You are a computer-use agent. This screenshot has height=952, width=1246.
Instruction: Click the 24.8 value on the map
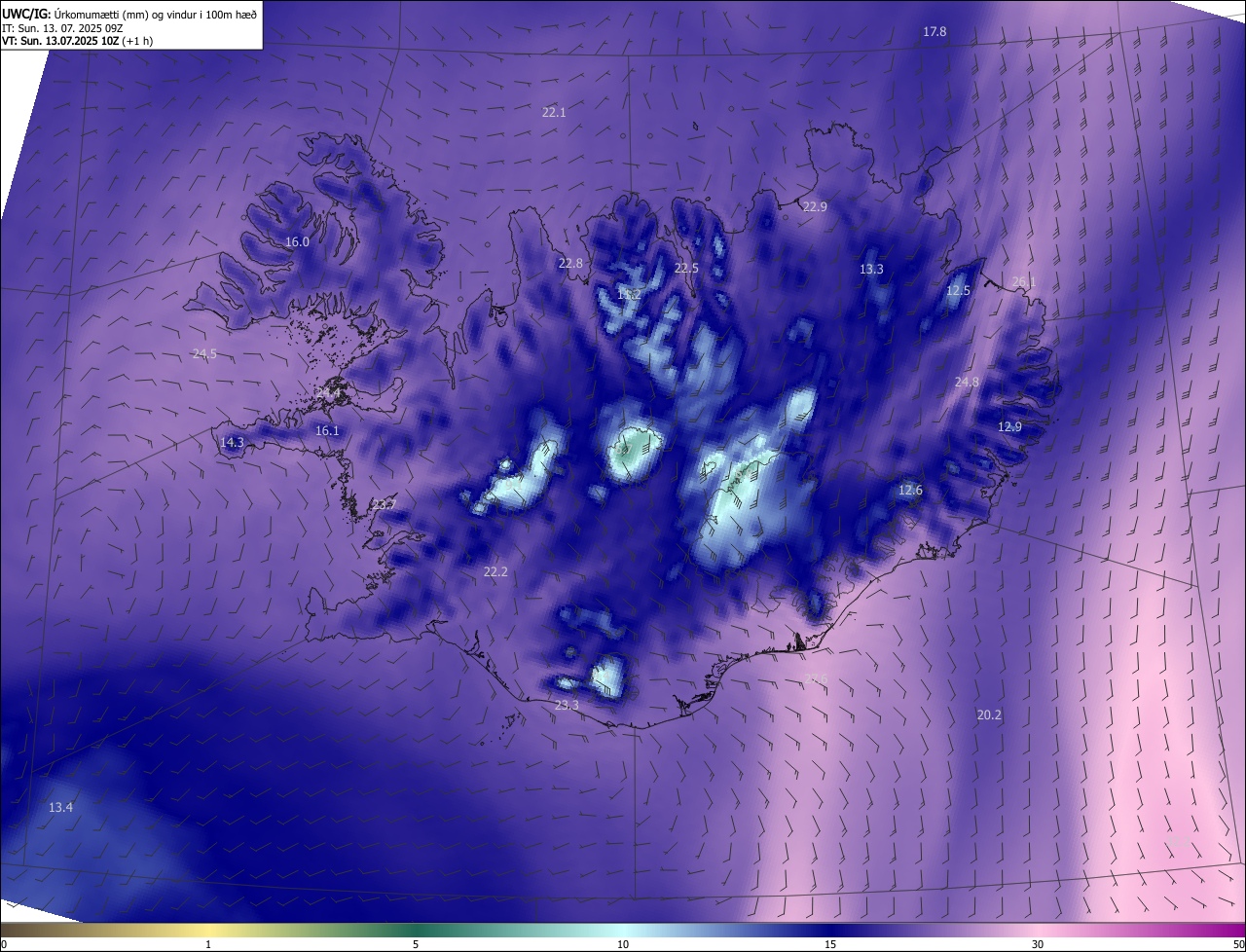[967, 383]
